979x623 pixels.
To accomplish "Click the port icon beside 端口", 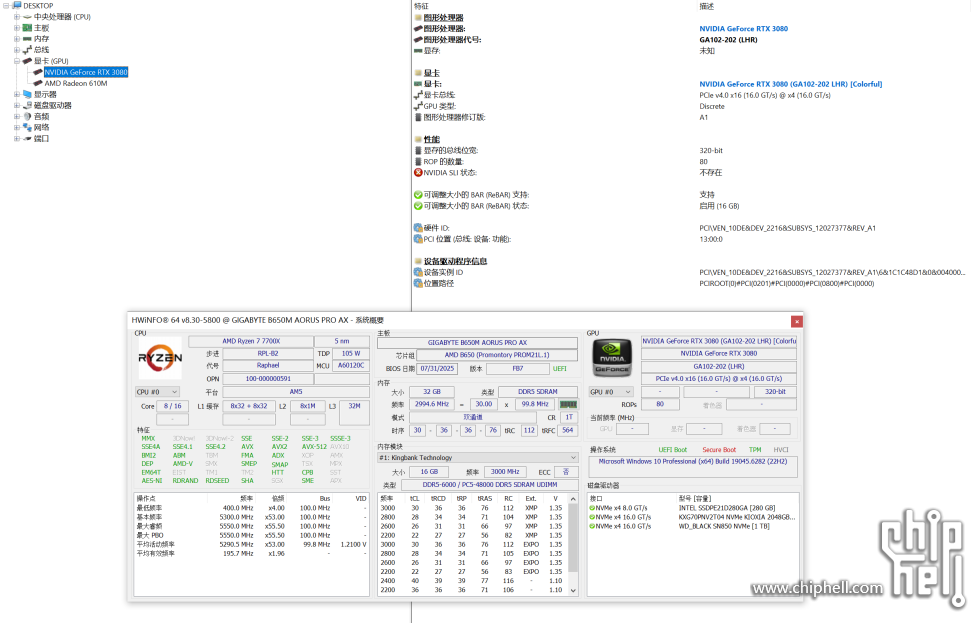I will pos(27,139).
